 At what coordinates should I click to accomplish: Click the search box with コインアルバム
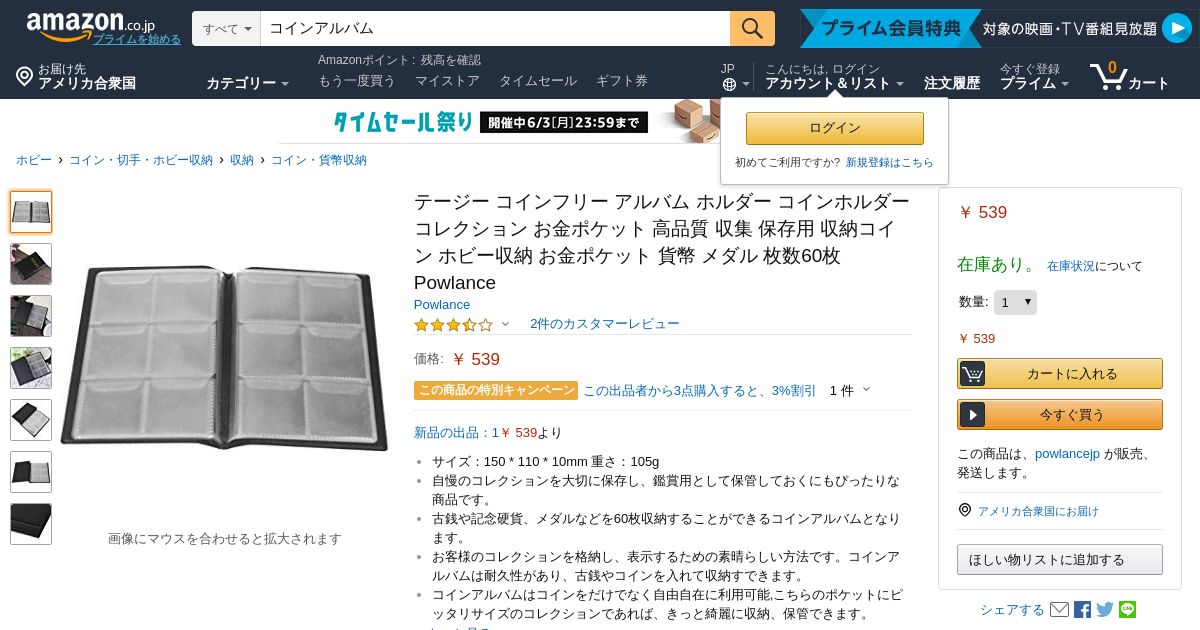[495, 28]
